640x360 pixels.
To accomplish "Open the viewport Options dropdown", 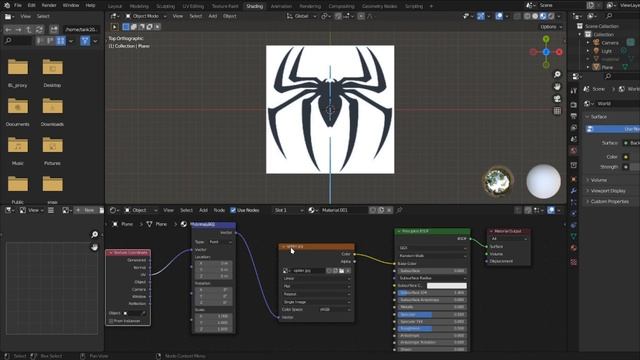I will tap(551, 27).
